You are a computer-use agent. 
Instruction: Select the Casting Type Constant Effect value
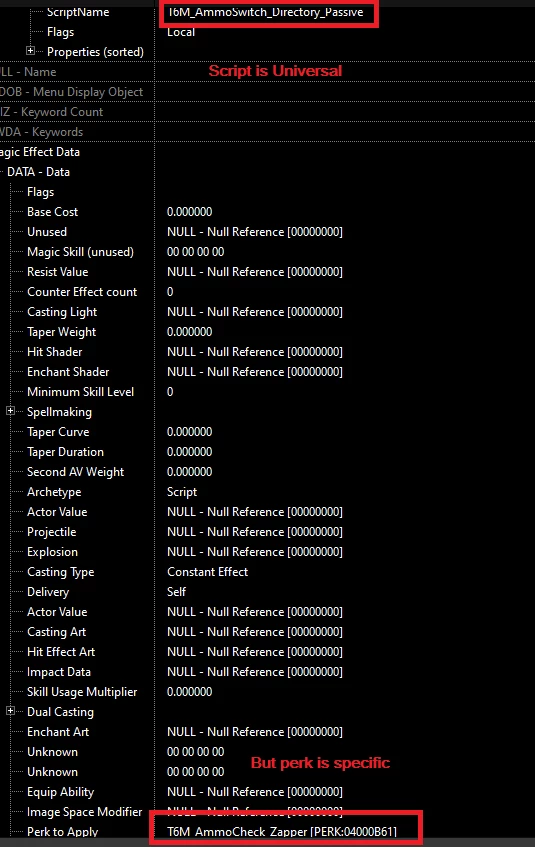click(208, 572)
